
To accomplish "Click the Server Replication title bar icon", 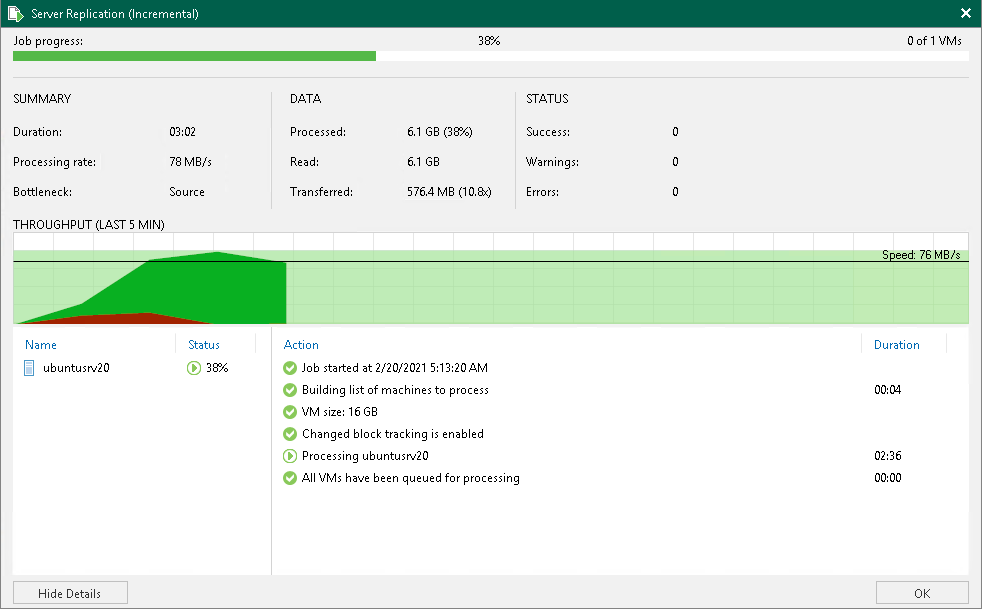I will (x=16, y=13).
